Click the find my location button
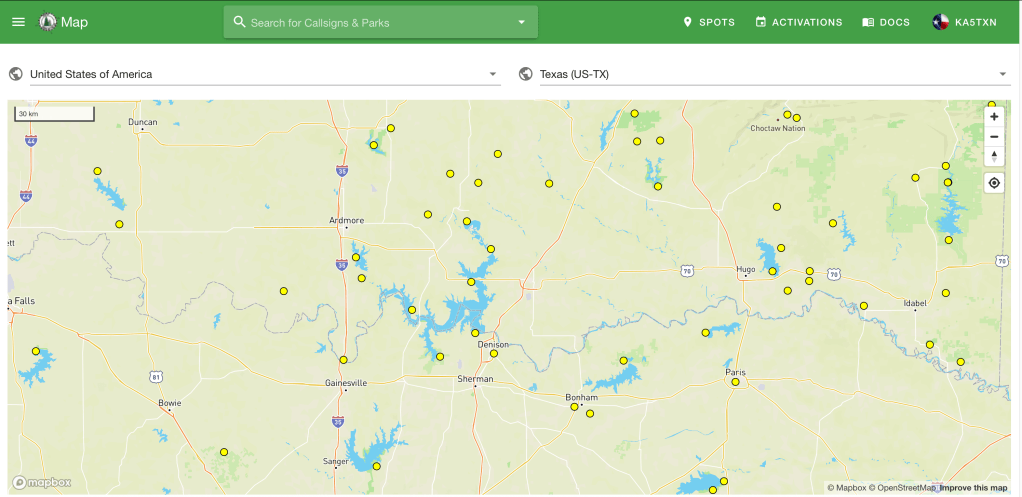Image resolution: width=1022 pixels, height=497 pixels. point(993,183)
